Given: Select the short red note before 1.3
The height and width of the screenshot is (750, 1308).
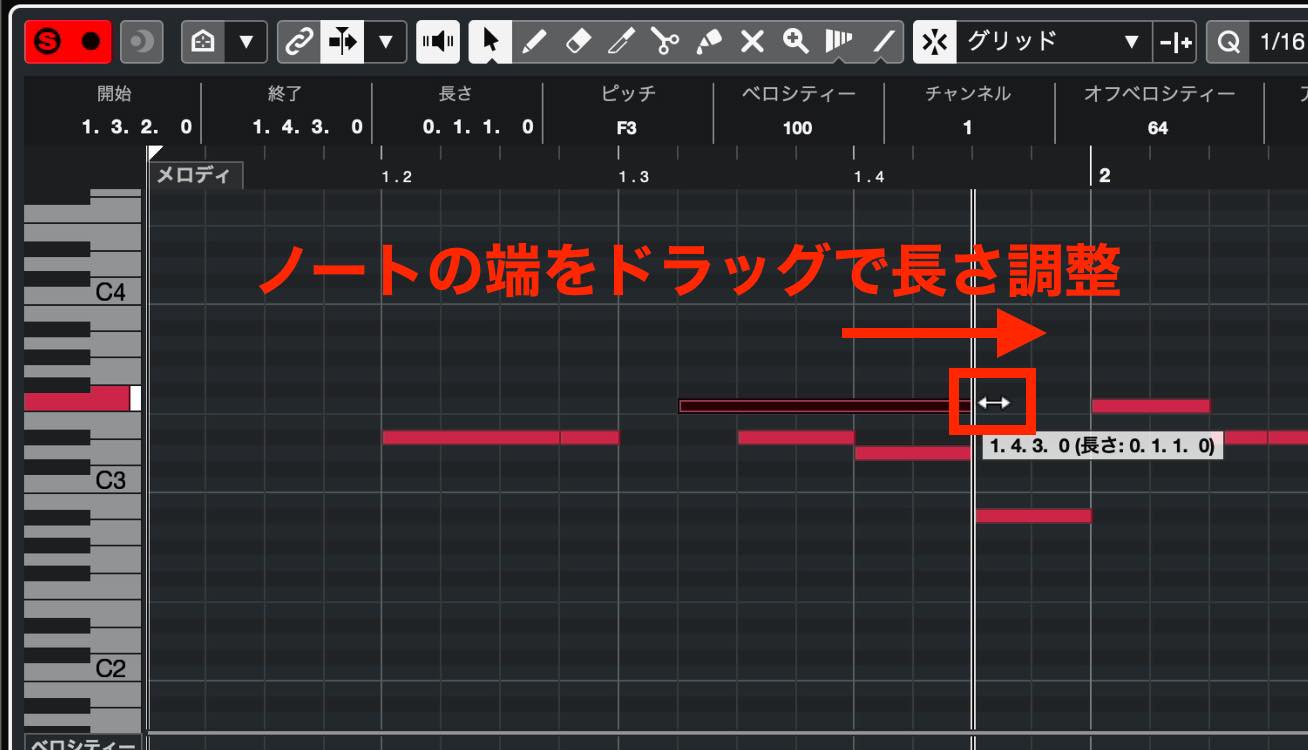Looking at the screenshot, I should click(x=590, y=437).
